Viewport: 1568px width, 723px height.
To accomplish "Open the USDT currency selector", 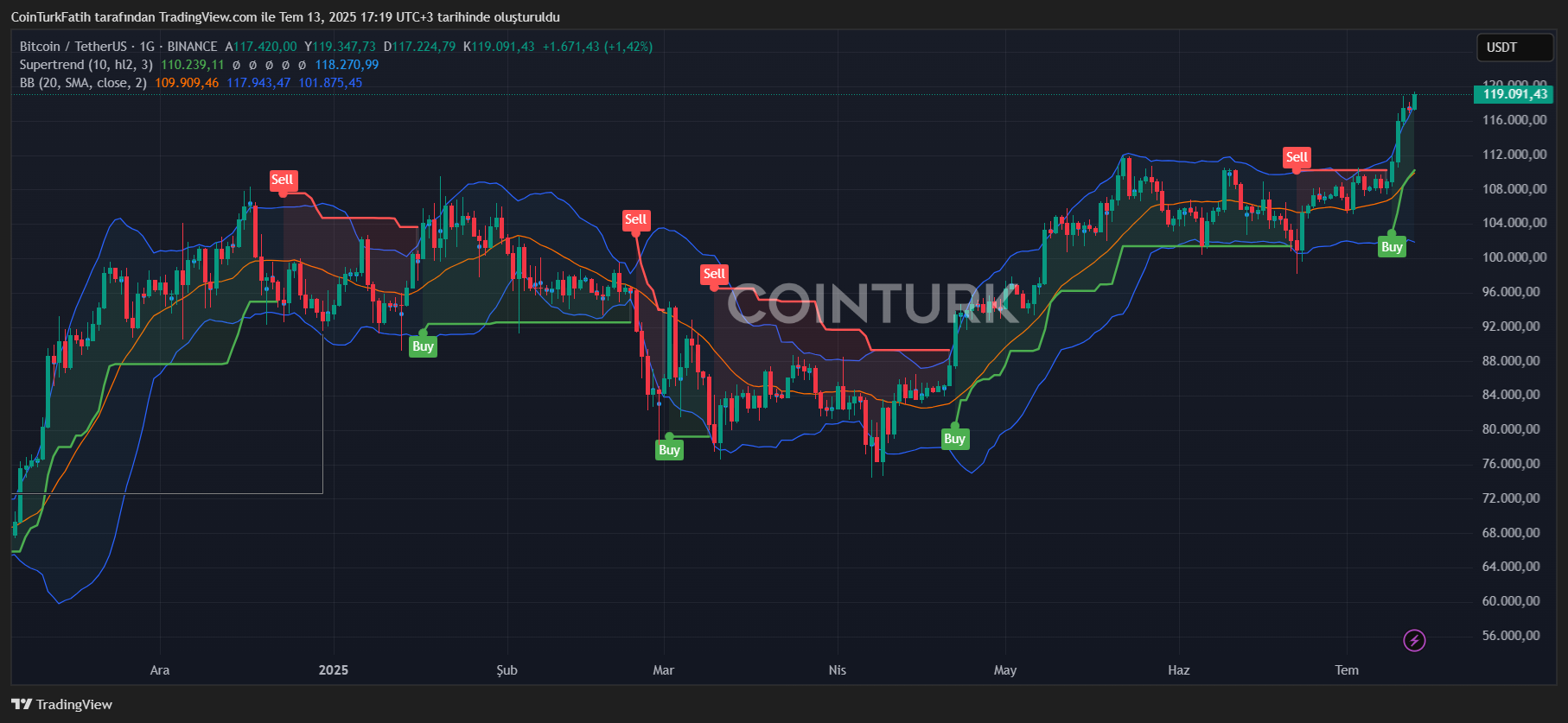I will (1514, 48).
